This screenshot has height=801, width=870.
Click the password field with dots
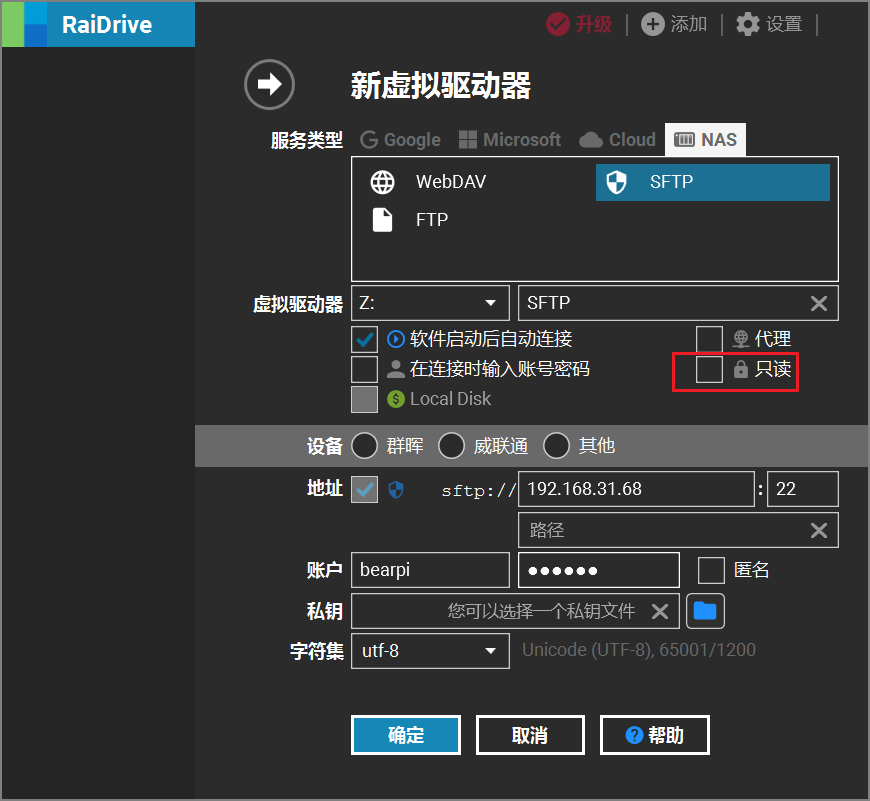coord(599,570)
